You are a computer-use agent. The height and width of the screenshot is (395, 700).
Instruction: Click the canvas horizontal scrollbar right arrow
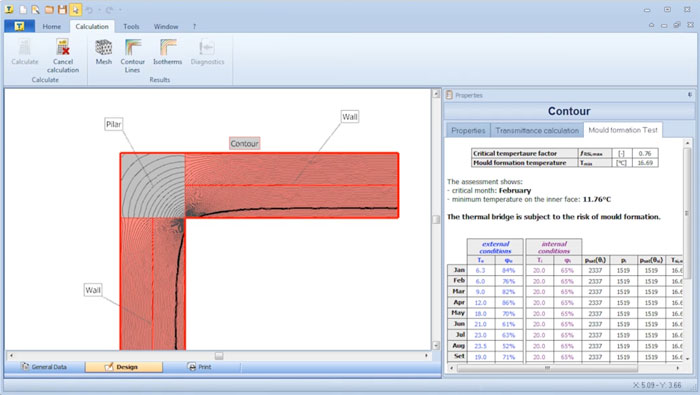[427, 356]
